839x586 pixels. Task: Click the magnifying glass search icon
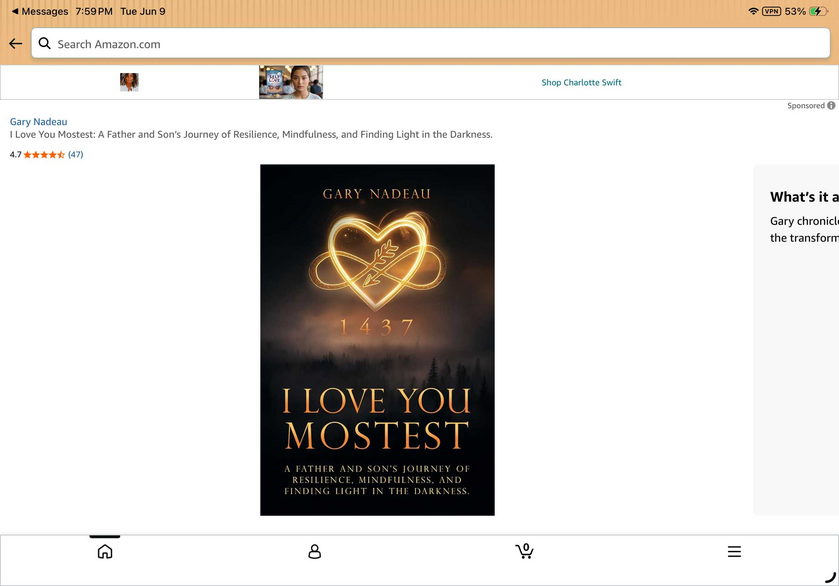pyautogui.click(x=44, y=43)
